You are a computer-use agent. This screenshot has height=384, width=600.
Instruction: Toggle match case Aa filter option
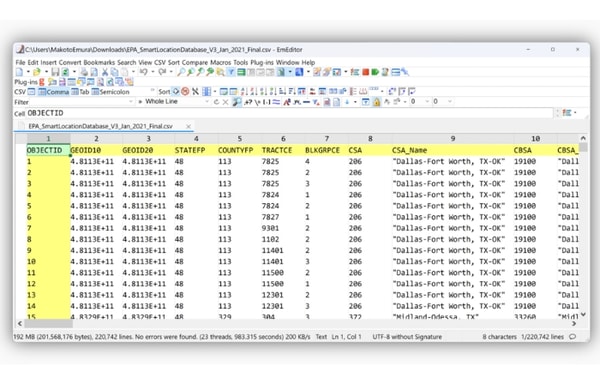coord(287,102)
